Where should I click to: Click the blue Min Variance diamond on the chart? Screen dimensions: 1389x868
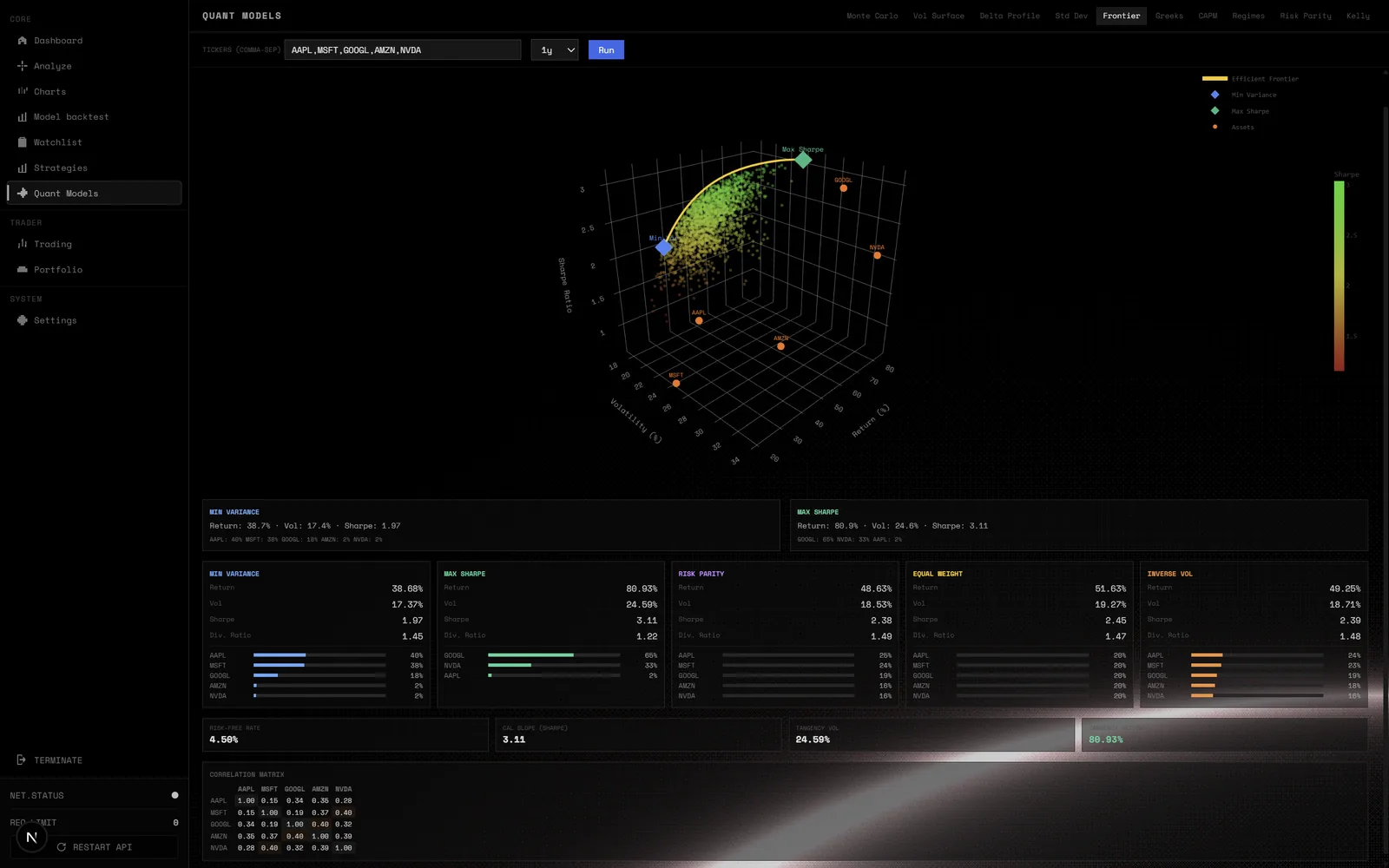pos(664,247)
